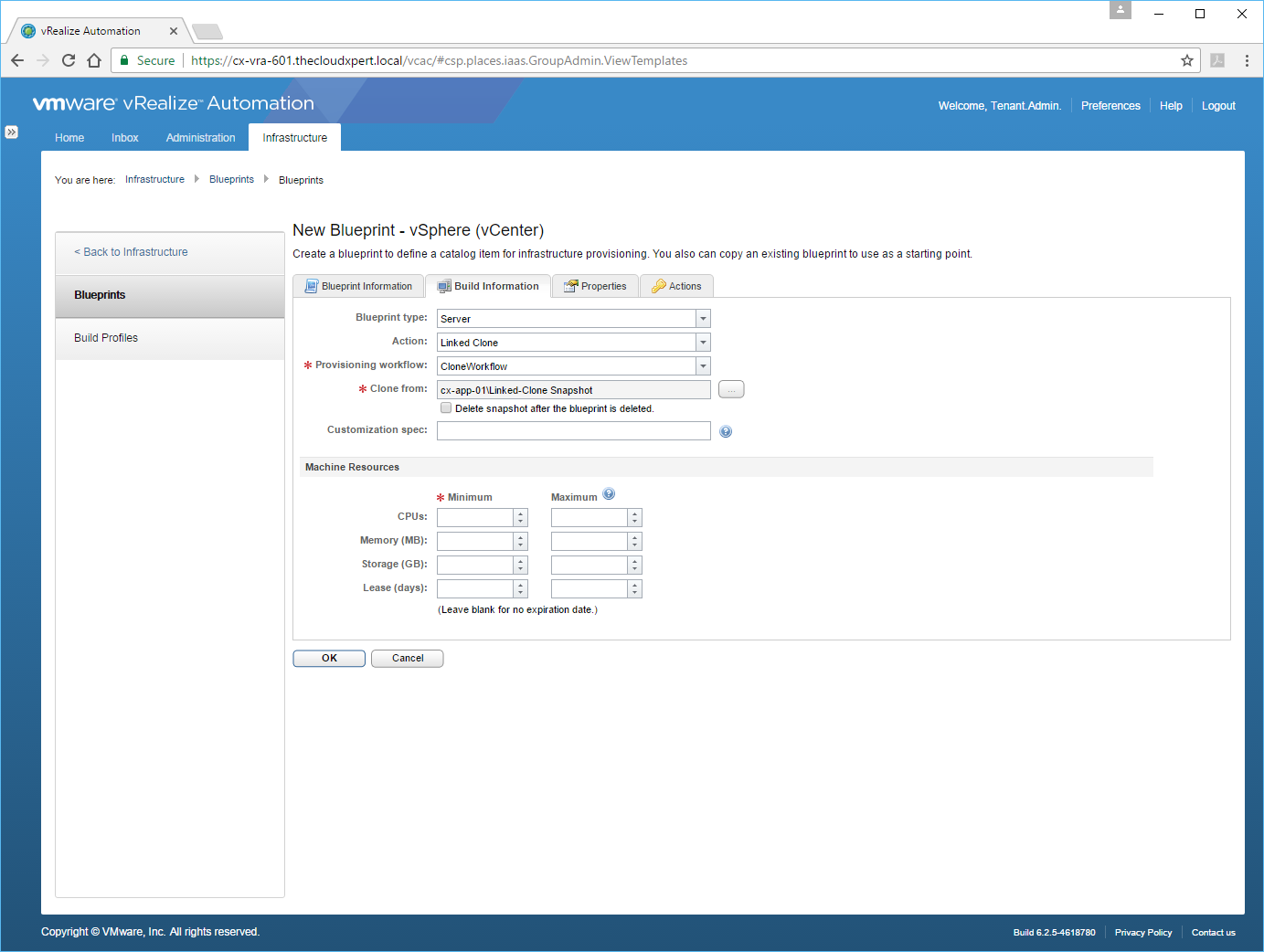
Task: Open the Blueprint type dropdown
Action: click(703, 319)
